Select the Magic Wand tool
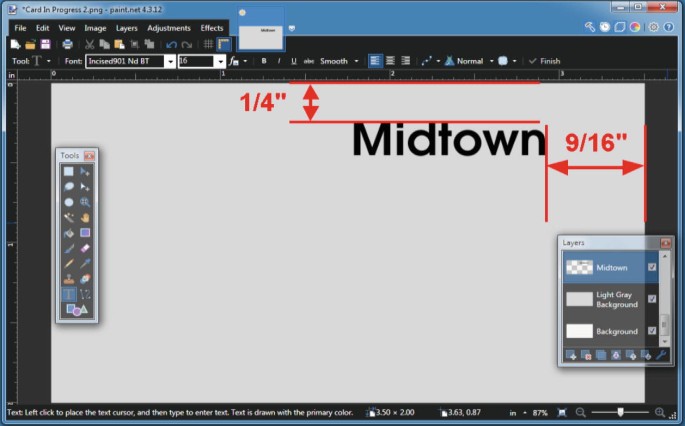 pyautogui.click(x=69, y=217)
